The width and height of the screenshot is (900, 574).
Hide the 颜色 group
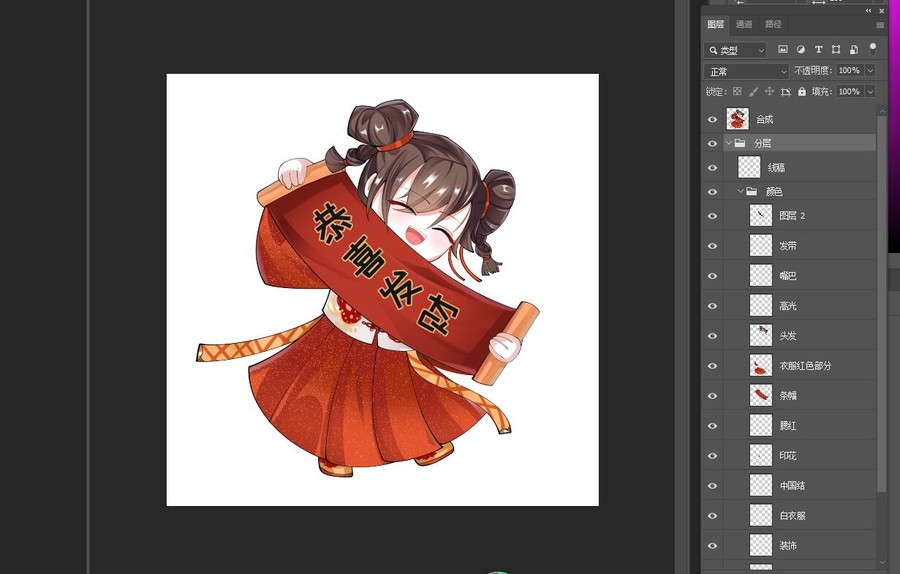(x=712, y=192)
